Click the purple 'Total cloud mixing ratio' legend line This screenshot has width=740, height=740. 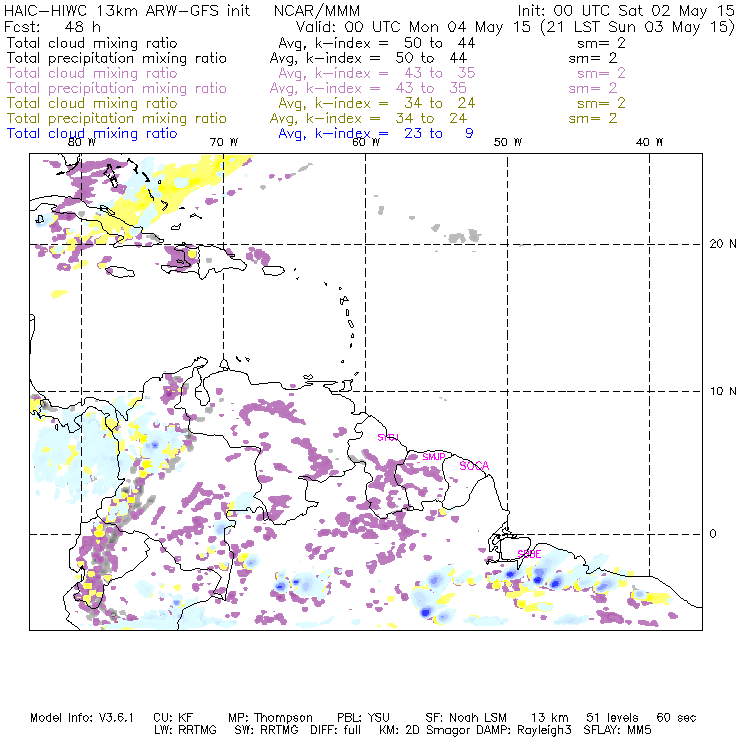(92, 73)
